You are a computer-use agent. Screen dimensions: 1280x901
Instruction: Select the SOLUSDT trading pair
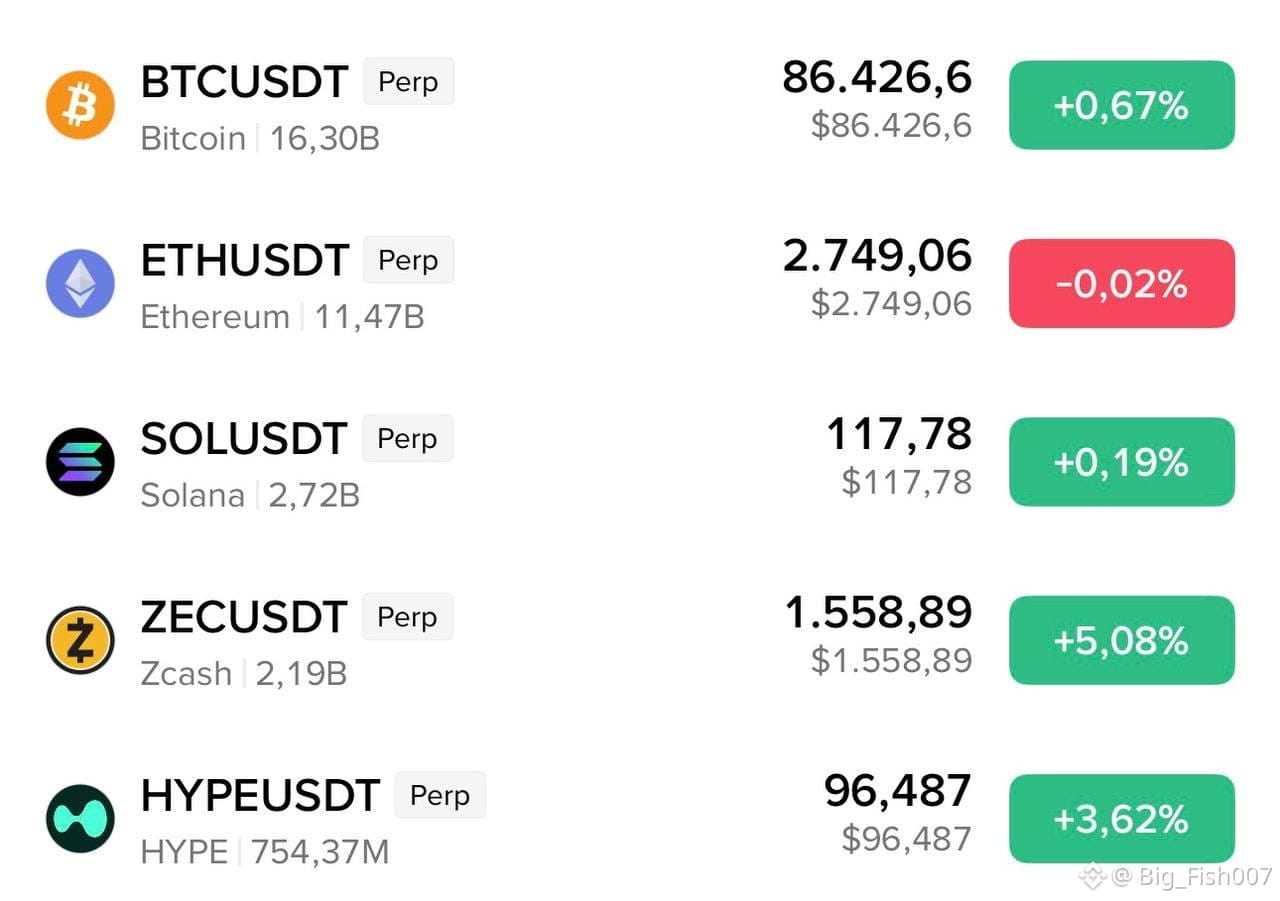tap(244, 438)
